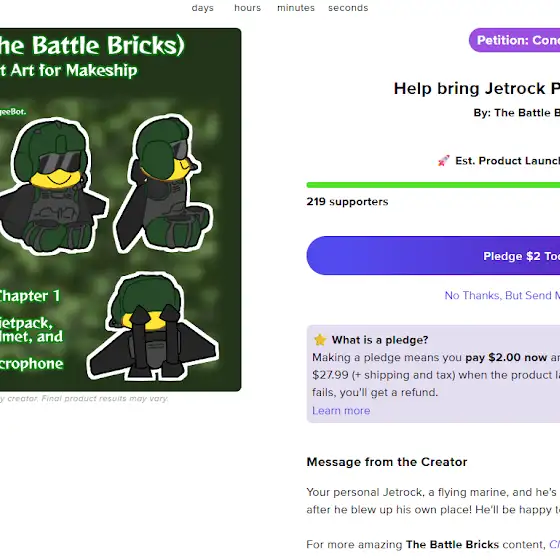Select the No Thanks, But Send link

point(502,295)
